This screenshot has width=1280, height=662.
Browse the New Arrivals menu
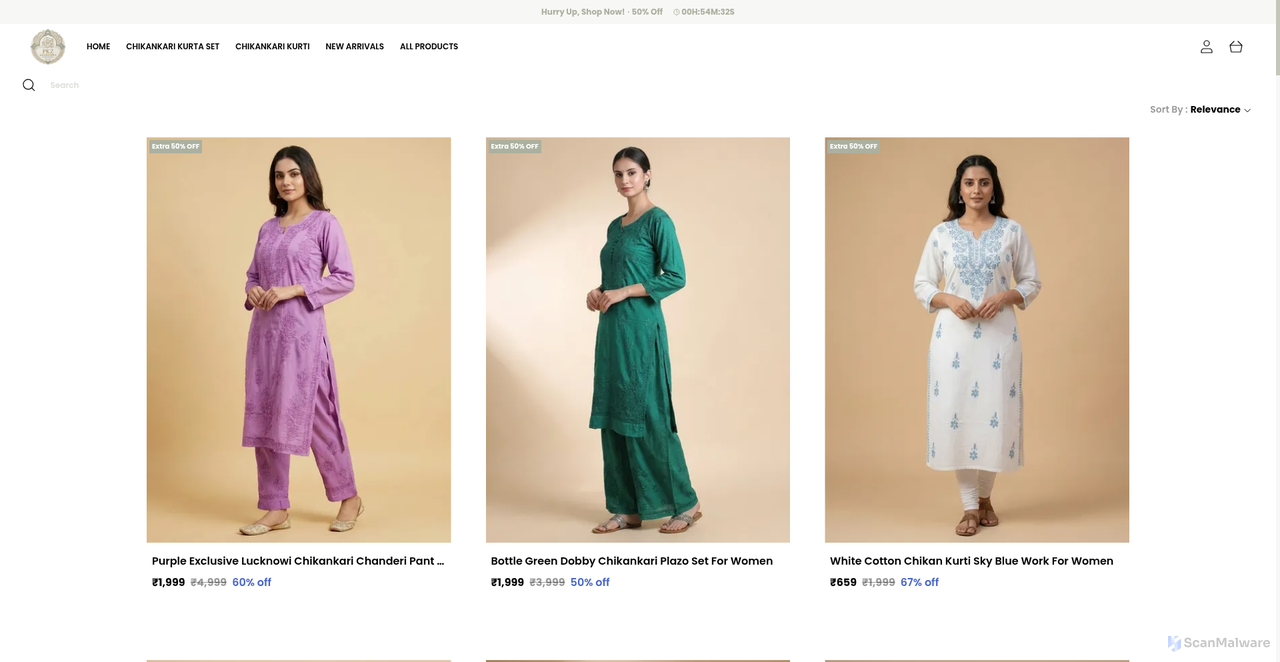[354, 47]
